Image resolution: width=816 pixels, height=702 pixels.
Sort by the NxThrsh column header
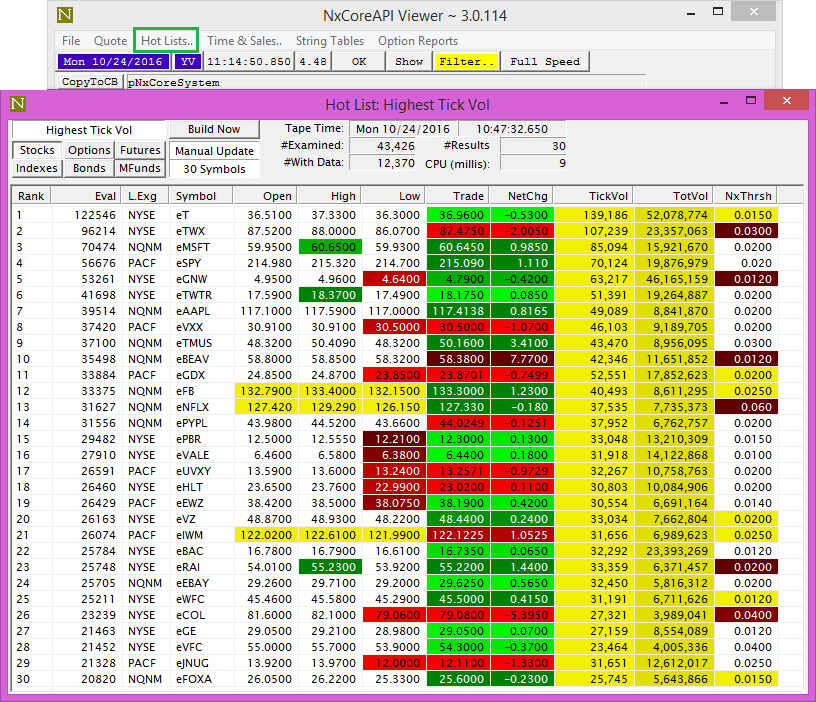coord(746,196)
